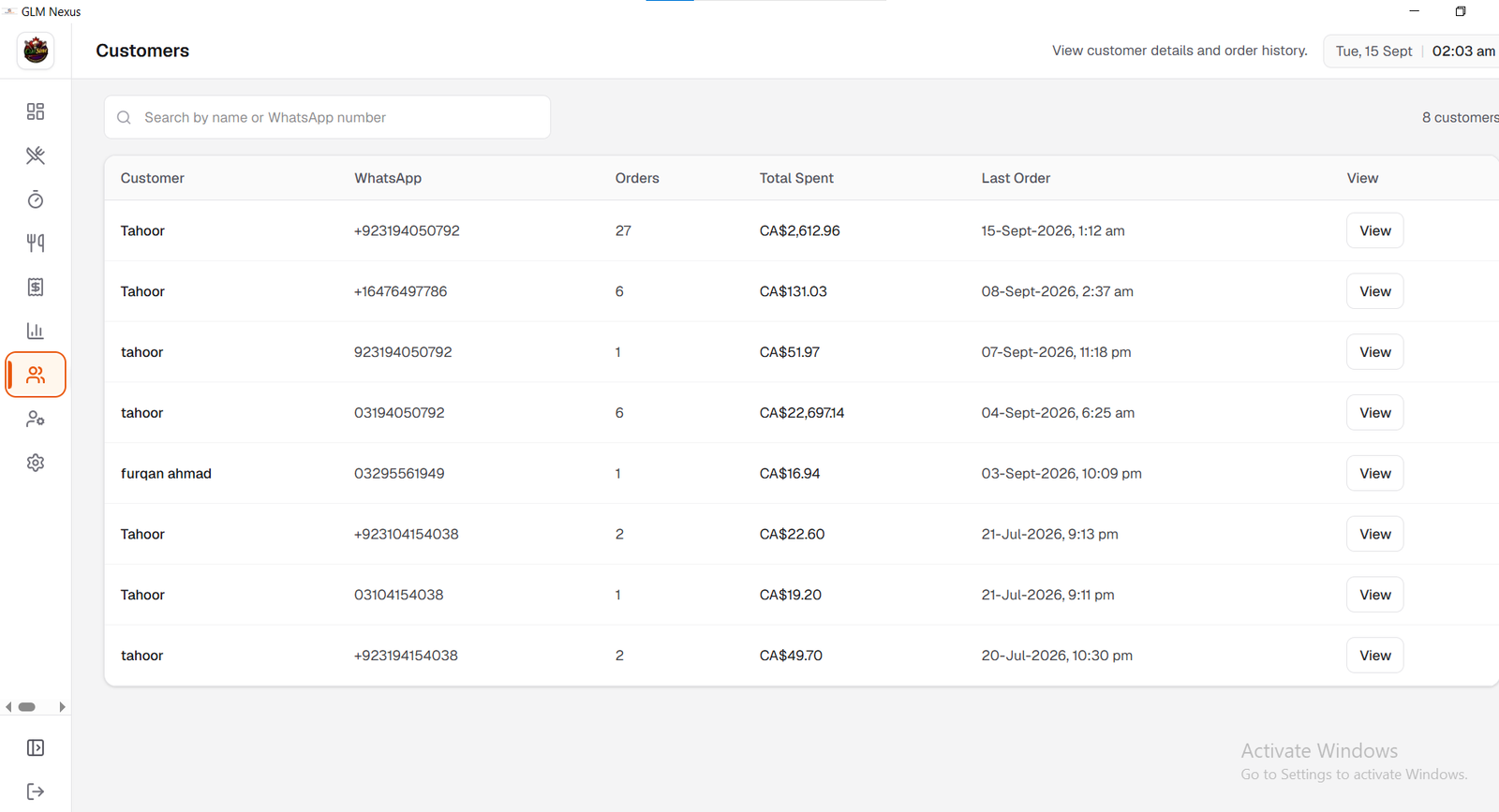View customer with WhatsApp +923104154038
The width and height of the screenshot is (1499, 812).
click(1374, 534)
